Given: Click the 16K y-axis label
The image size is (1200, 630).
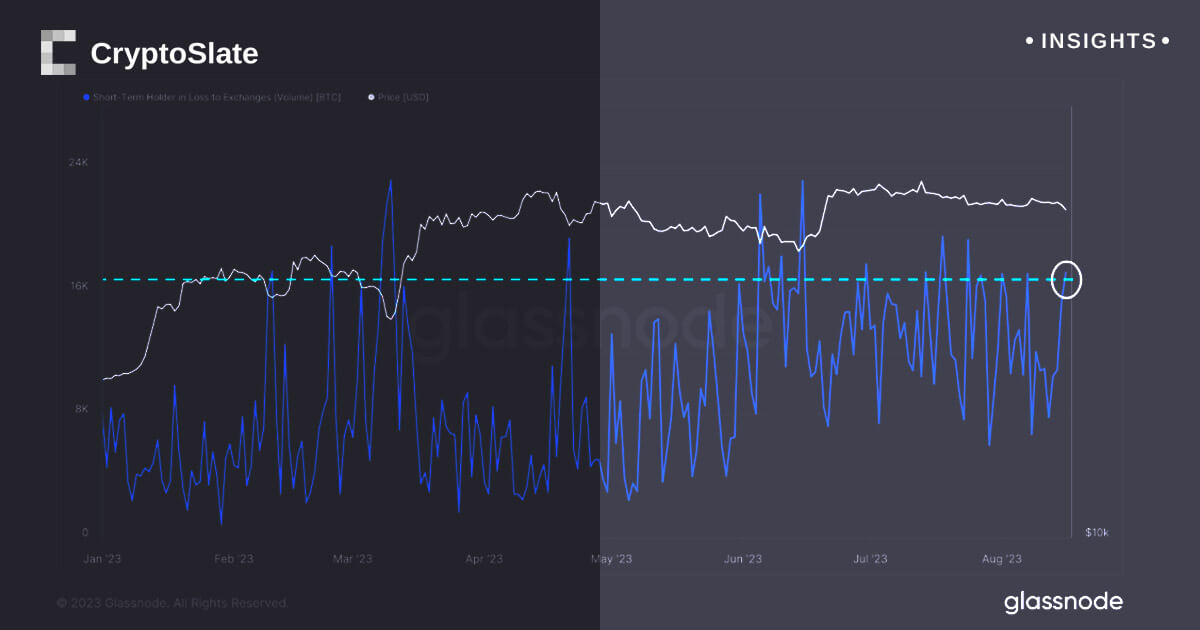Looking at the screenshot, I should [79, 286].
